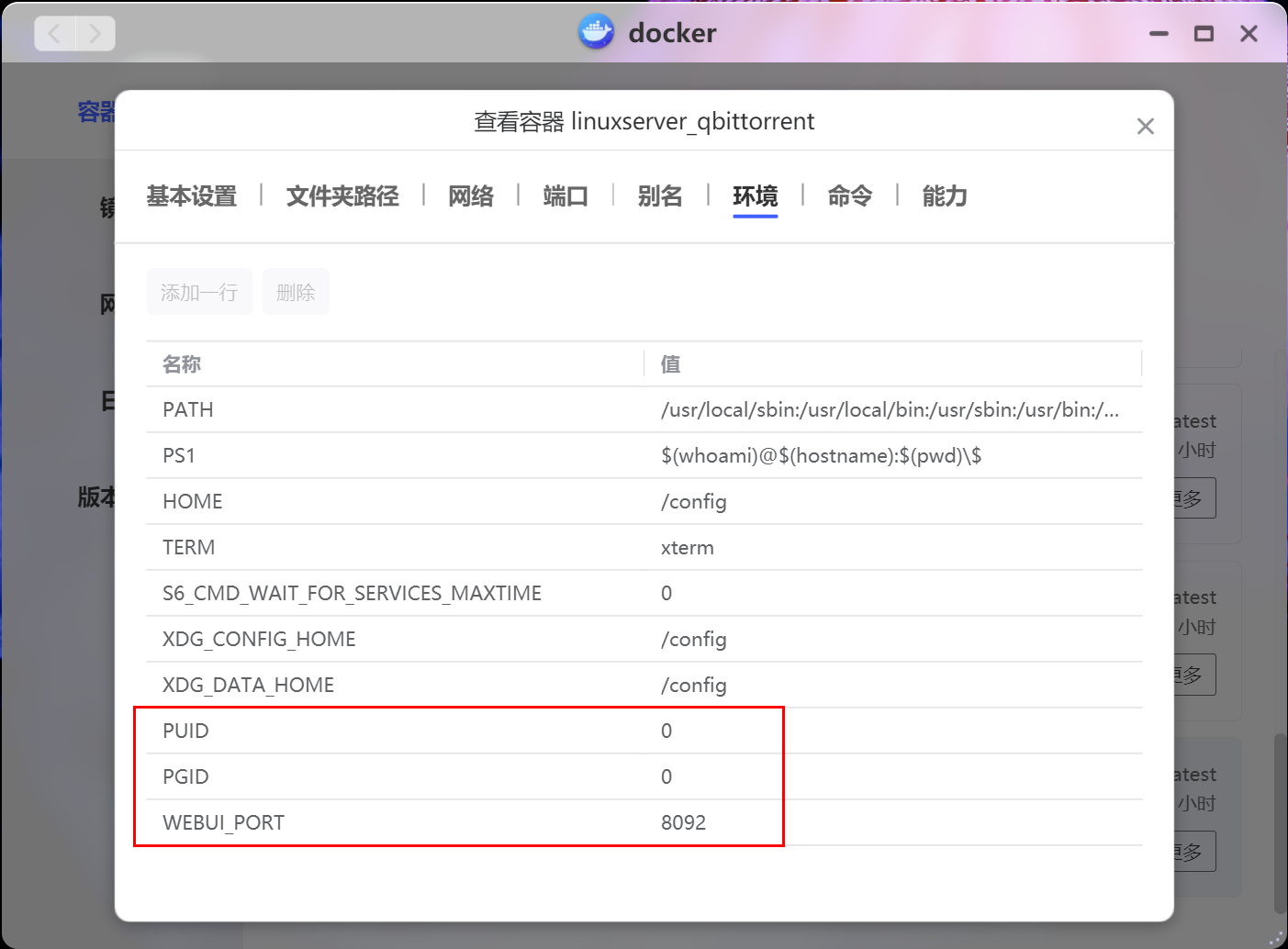
Task: Click the 删除 button
Action: (x=296, y=292)
